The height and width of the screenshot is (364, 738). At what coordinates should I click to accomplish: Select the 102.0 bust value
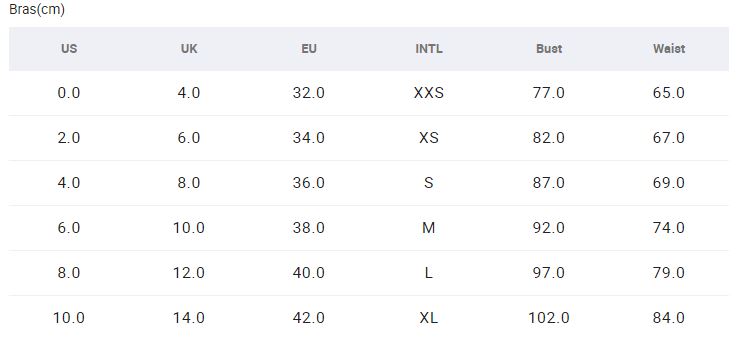[549, 318]
